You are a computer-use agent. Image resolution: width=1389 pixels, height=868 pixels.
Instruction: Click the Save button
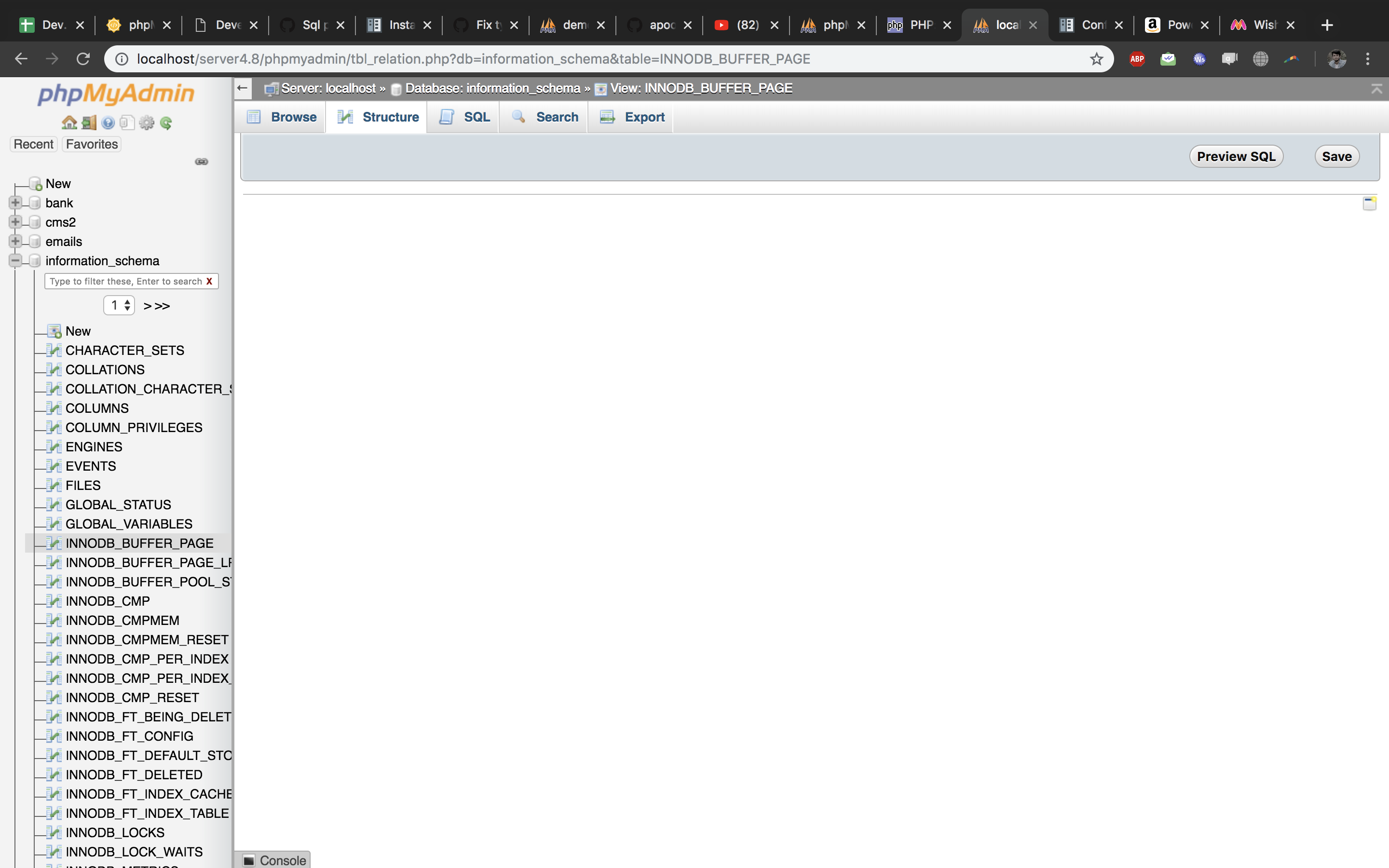(x=1336, y=156)
